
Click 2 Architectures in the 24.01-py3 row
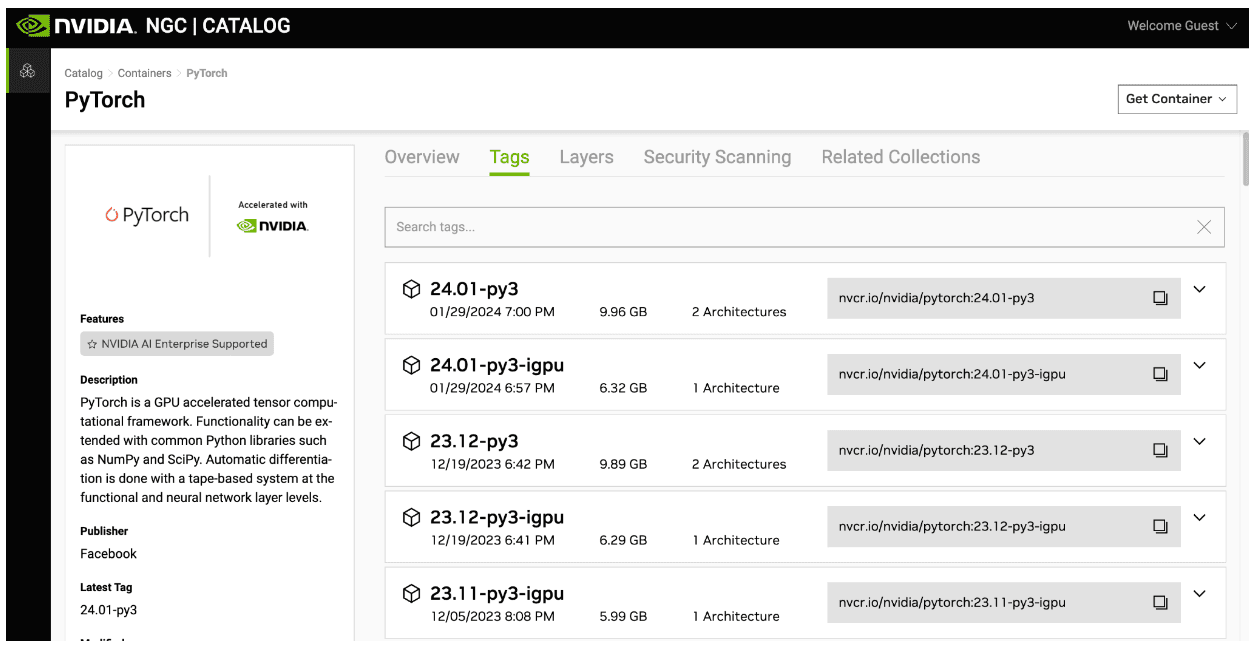point(739,312)
